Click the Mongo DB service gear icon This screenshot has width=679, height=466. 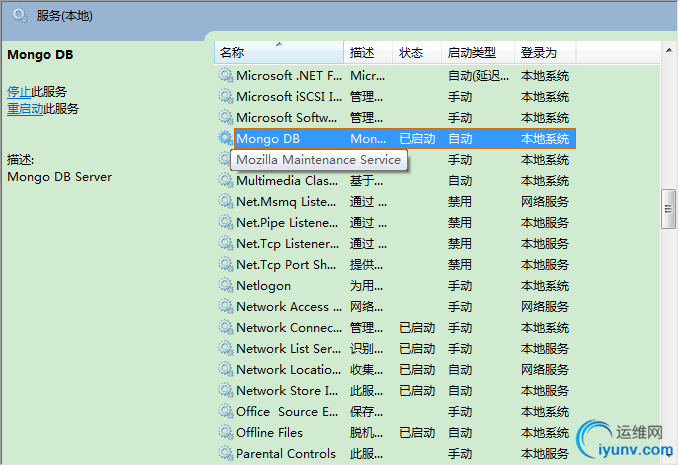click(225, 139)
